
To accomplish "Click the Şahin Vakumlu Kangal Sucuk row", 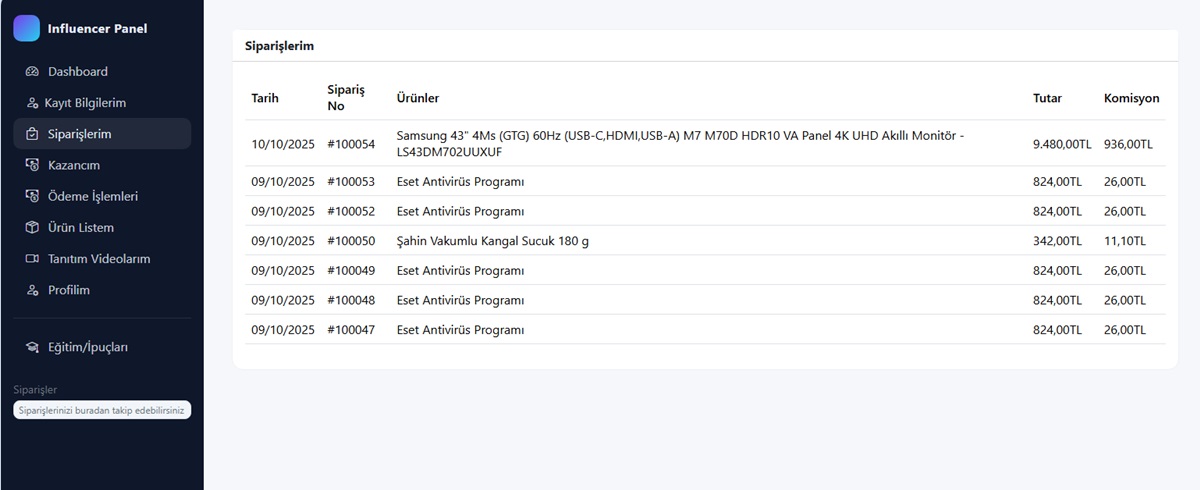I will 493,241.
